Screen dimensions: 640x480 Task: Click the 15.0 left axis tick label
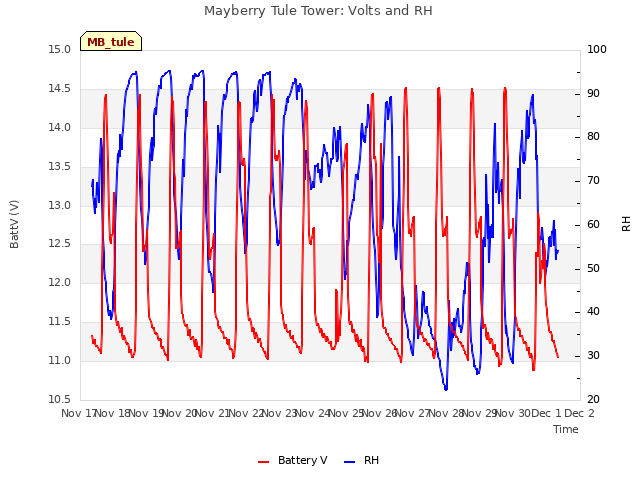[59, 50]
